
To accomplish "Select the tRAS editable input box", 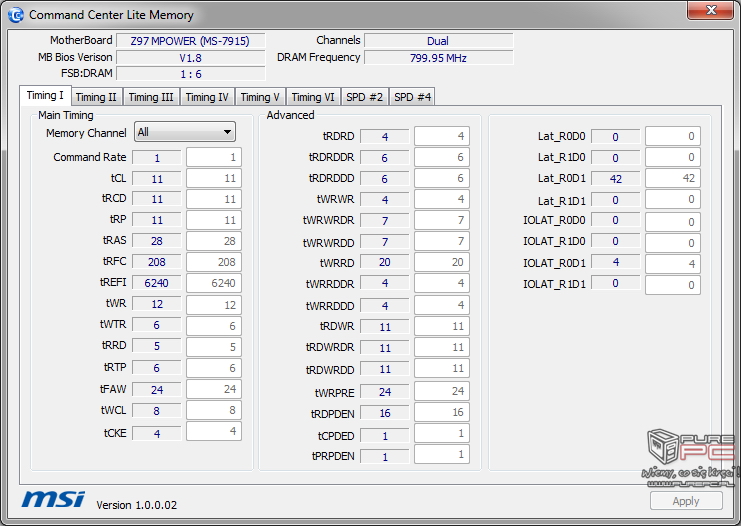I will coord(213,241).
